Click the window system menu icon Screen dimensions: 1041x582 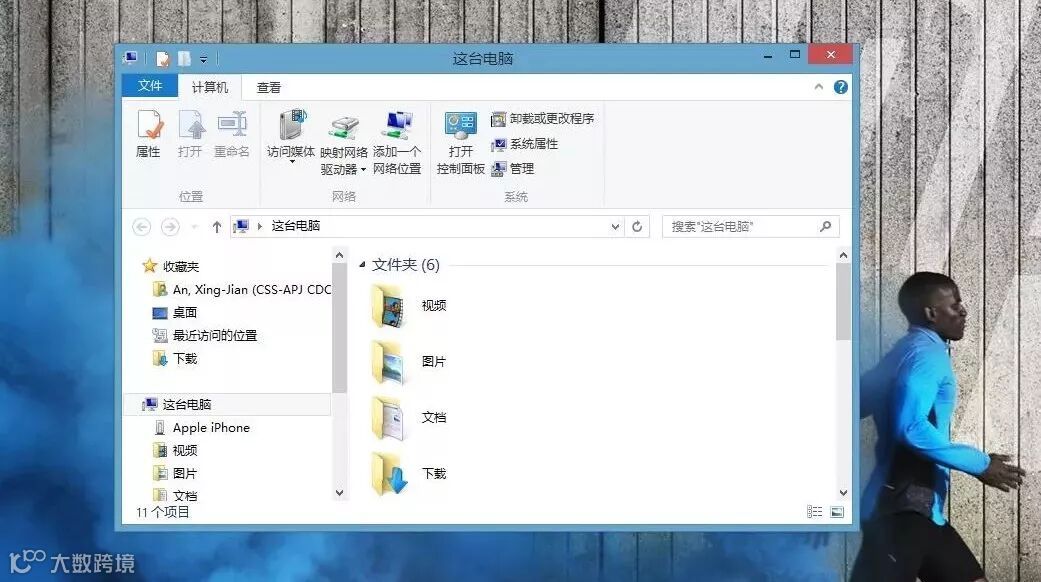130,58
